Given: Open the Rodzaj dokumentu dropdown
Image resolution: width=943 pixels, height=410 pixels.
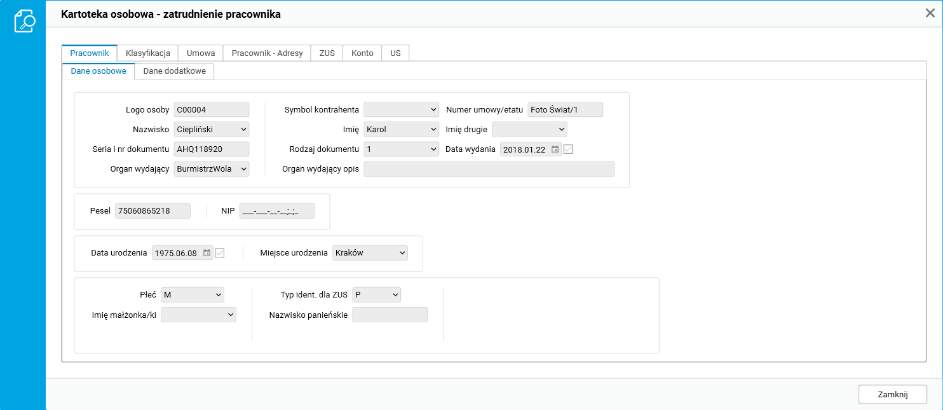Looking at the screenshot, I should [x=433, y=149].
